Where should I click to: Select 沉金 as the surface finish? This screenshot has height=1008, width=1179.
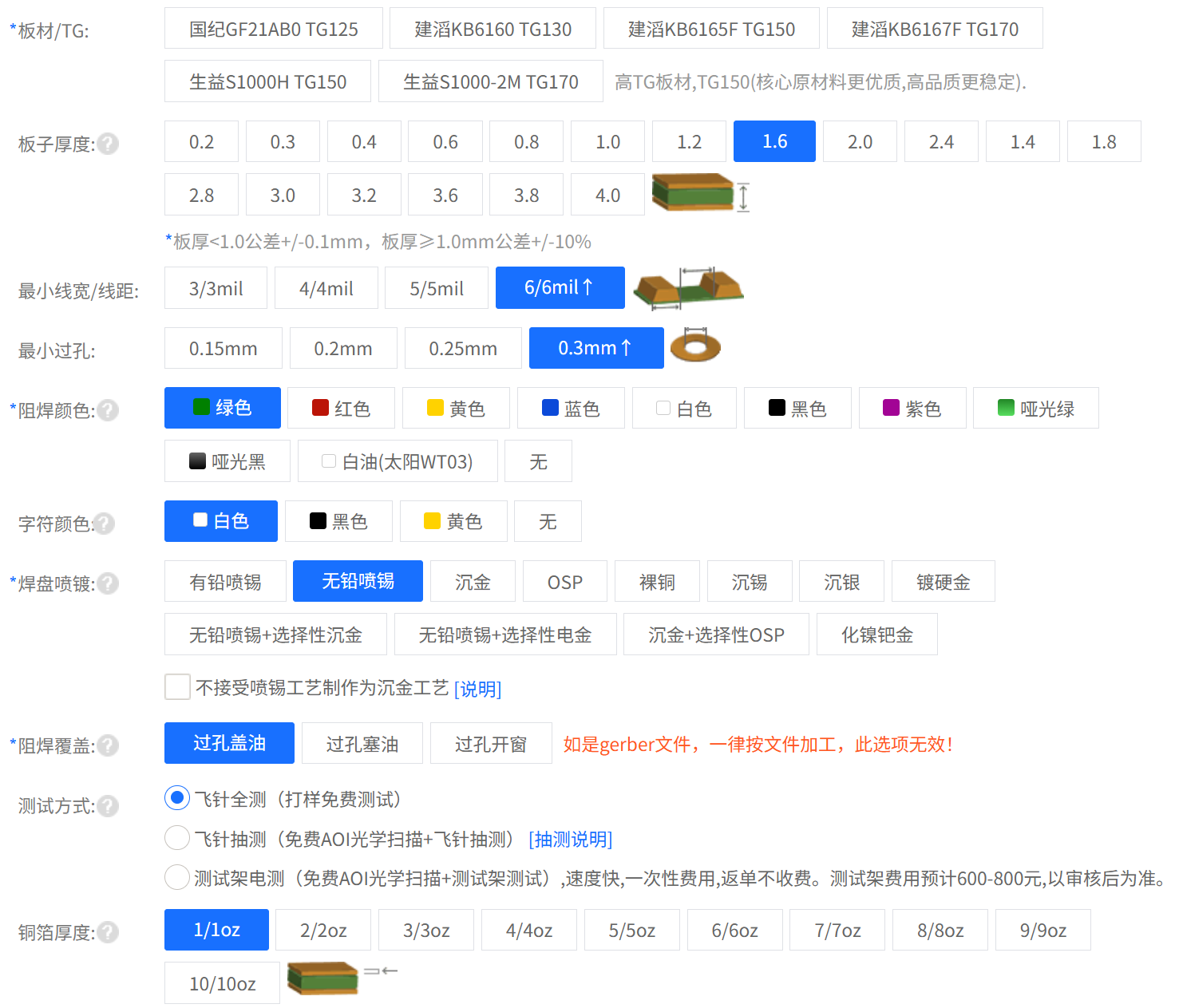(473, 581)
